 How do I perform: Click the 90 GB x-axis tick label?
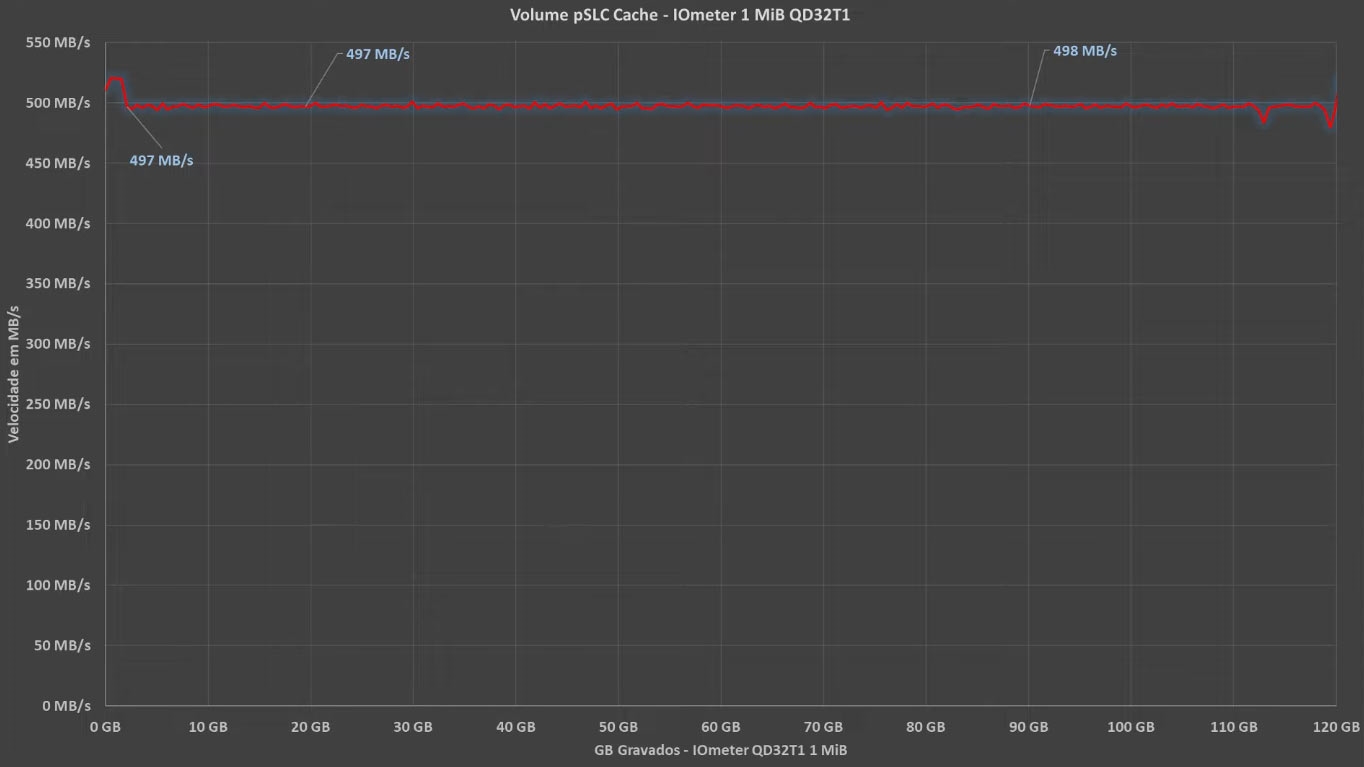(x=1028, y=727)
